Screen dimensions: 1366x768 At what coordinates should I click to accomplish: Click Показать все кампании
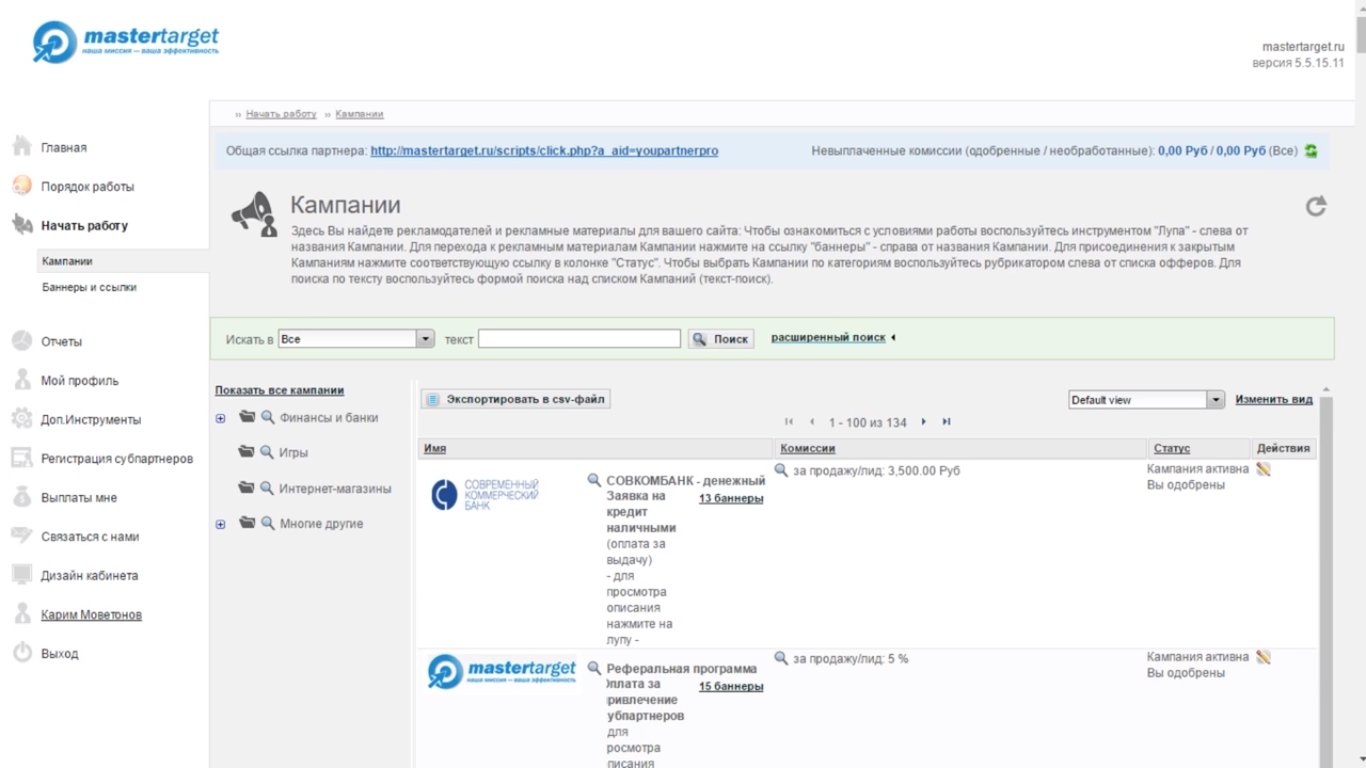coord(279,390)
